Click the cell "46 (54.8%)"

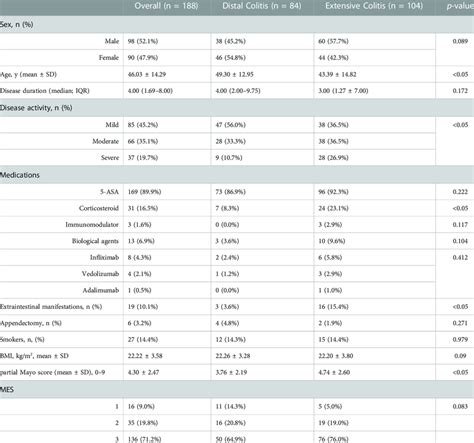click(x=230, y=58)
